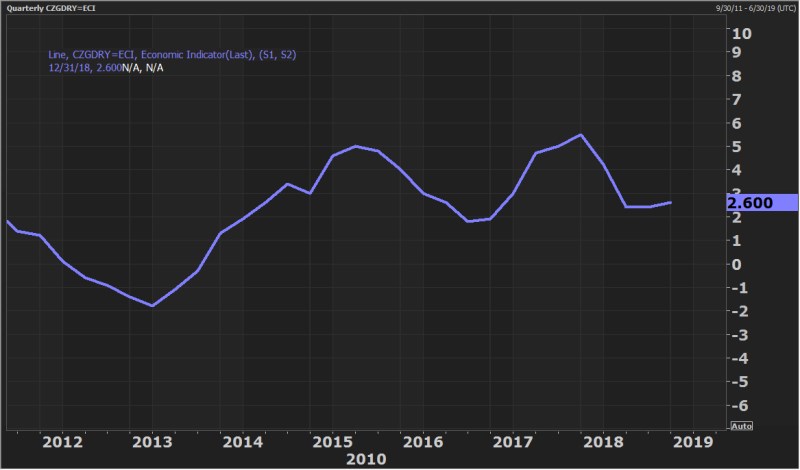Click the 2010 decade label below the years

pyautogui.click(x=363, y=459)
